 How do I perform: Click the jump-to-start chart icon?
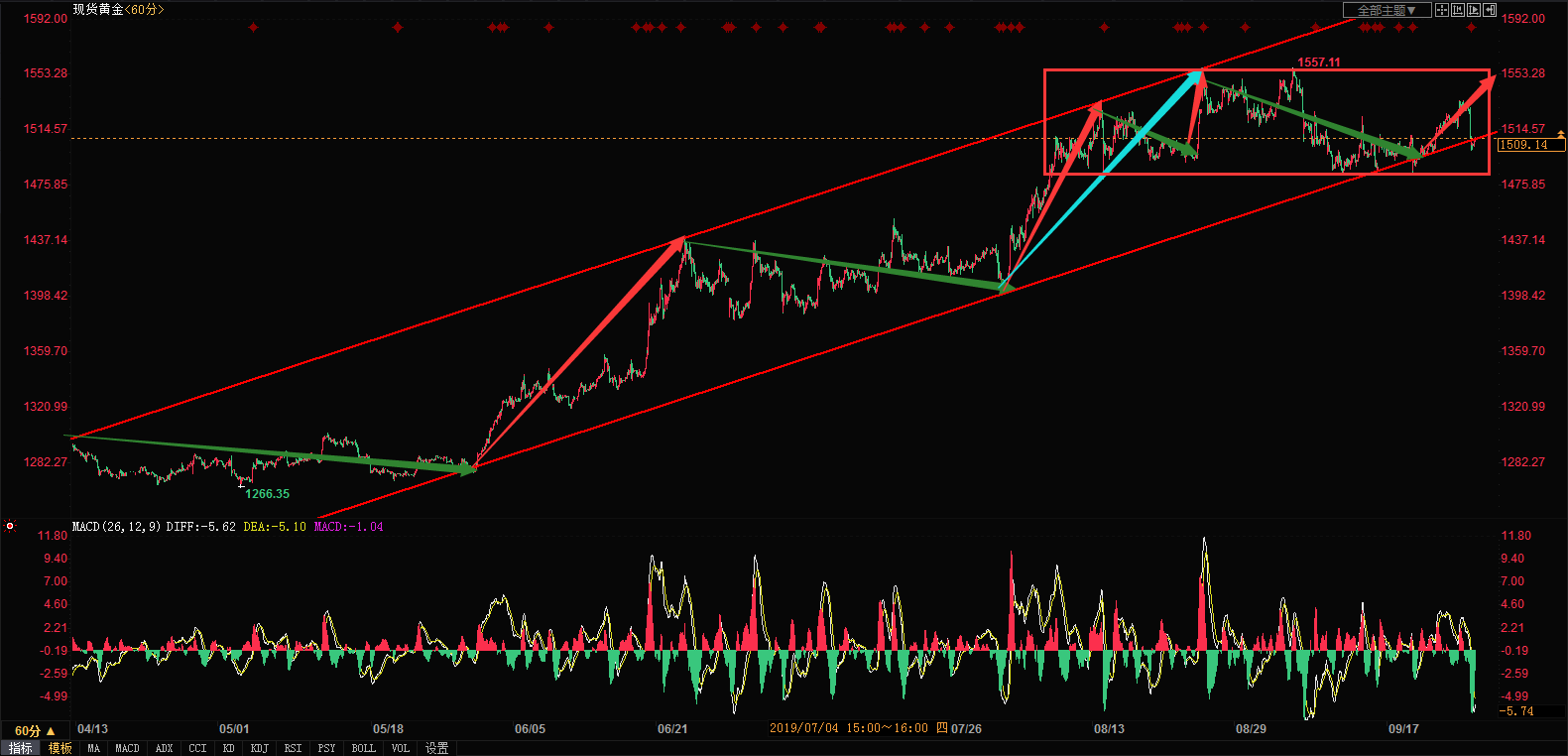coord(1458,10)
